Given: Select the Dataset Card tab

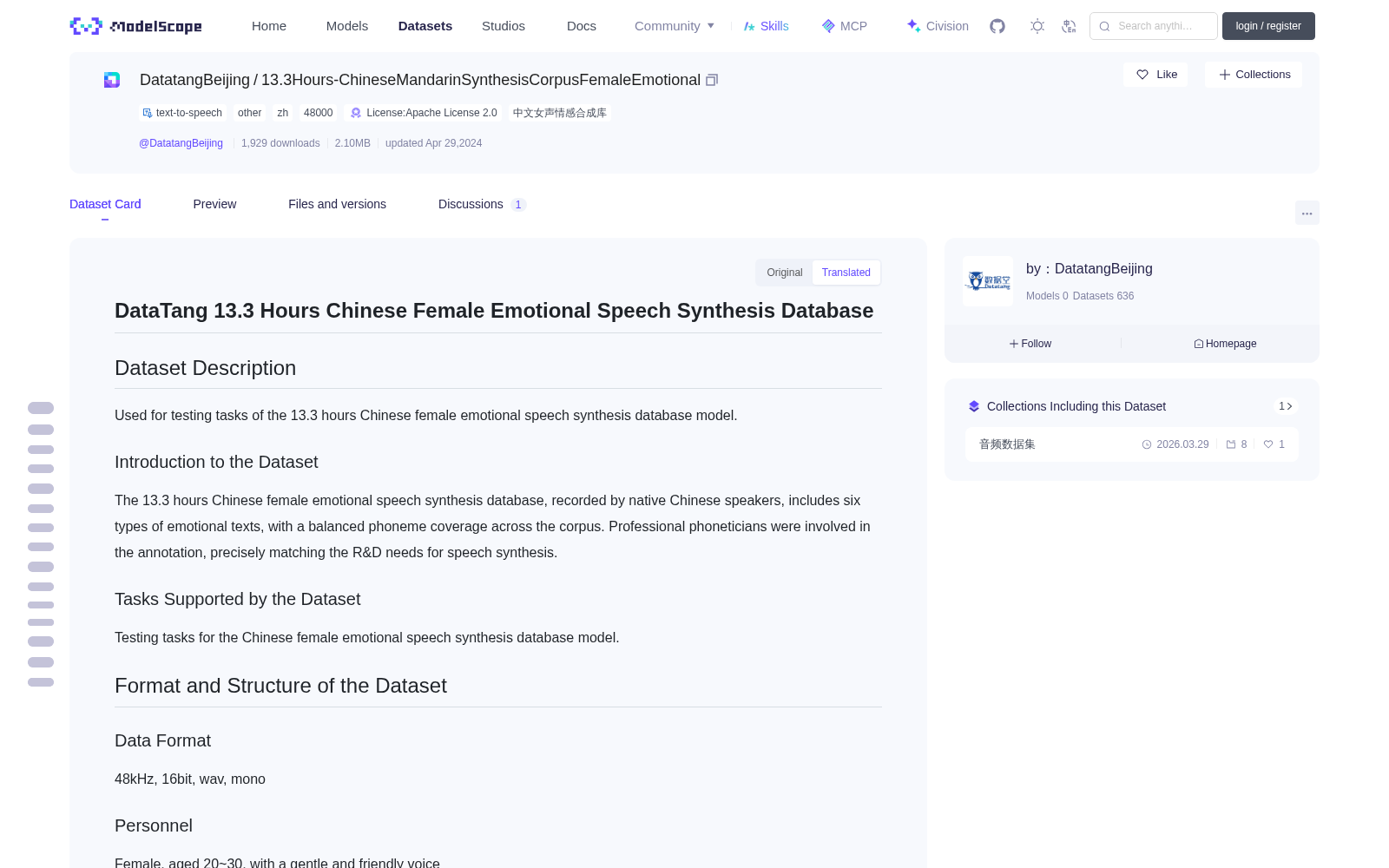Looking at the screenshot, I should (x=105, y=204).
